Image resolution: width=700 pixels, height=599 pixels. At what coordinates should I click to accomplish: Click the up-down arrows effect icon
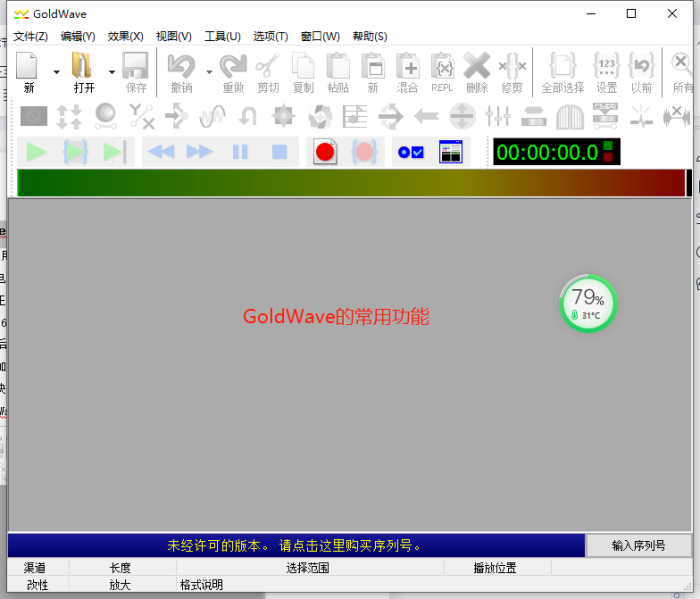tap(69, 116)
